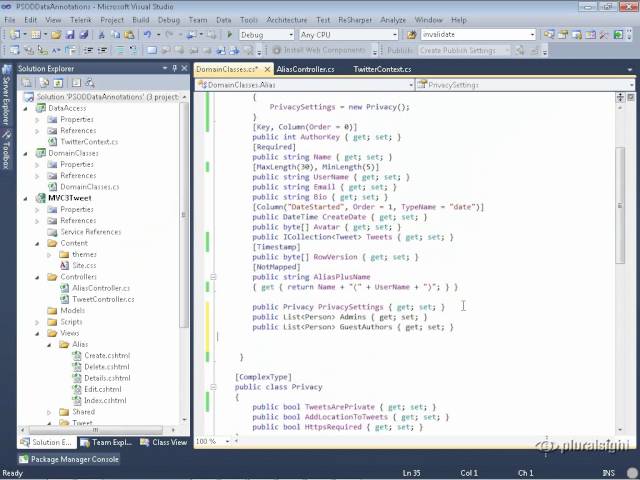The height and width of the screenshot is (480, 640).
Task: Click View Class Diagram icon in Solution Explorer
Action: tap(90, 83)
